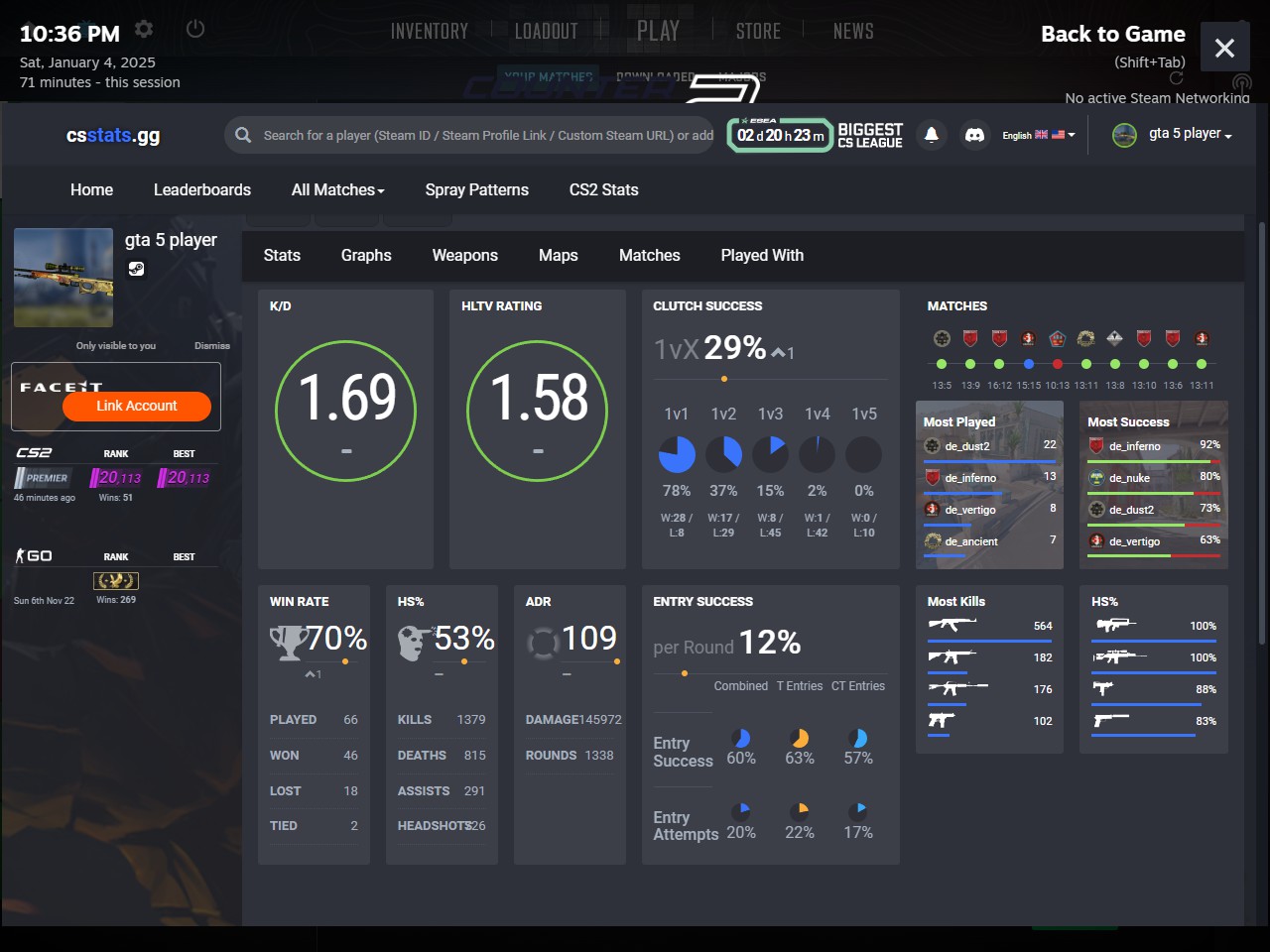Image resolution: width=1270 pixels, height=952 pixels.
Task: Open the Played With tab
Action: point(762,255)
